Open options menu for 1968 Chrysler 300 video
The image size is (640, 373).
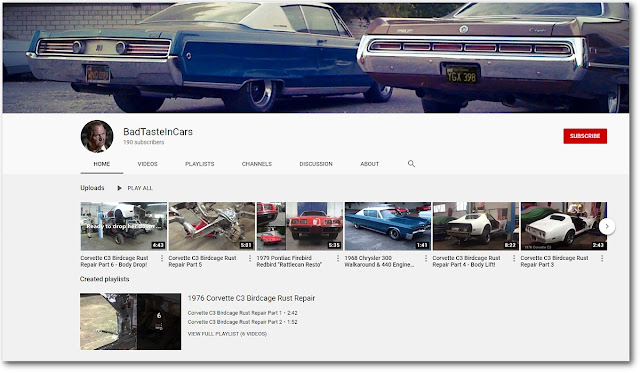coord(426,258)
